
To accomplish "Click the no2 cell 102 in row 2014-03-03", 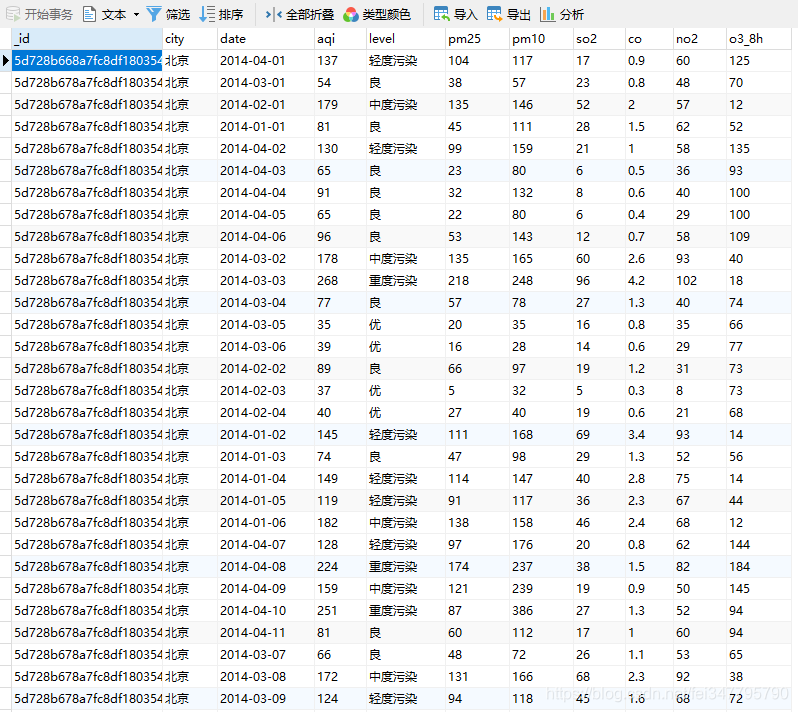I will click(700, 280).
